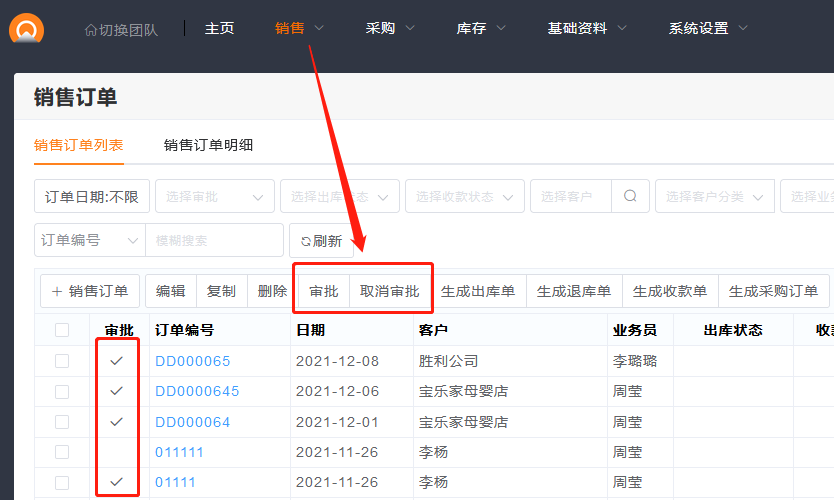Click the add 销售订单 plus button
The height and width of the screenshot is (500, 834).
(x=90, y=291)
